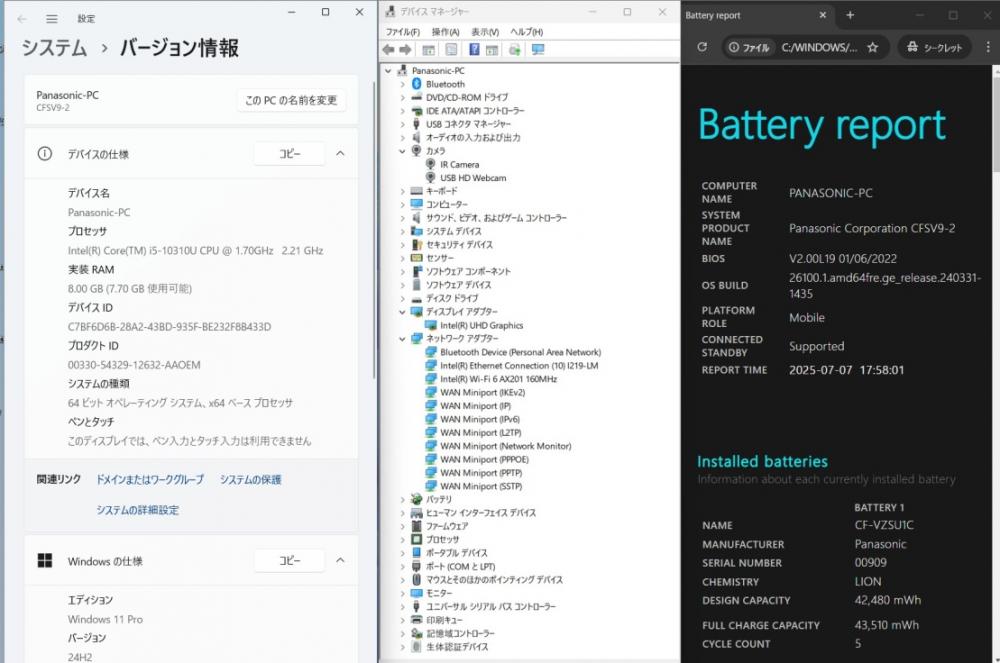Collapse the Windows の仕様 section chevron
The width and height of the screenshot is (1000, 663).
coord(341,560)
